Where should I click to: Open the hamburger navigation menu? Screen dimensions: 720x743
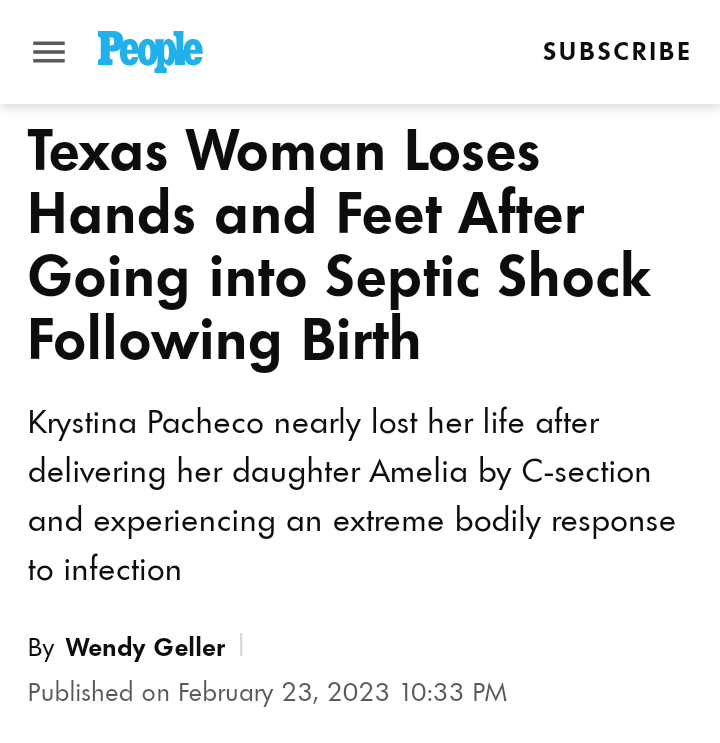(x=49, y=52)
